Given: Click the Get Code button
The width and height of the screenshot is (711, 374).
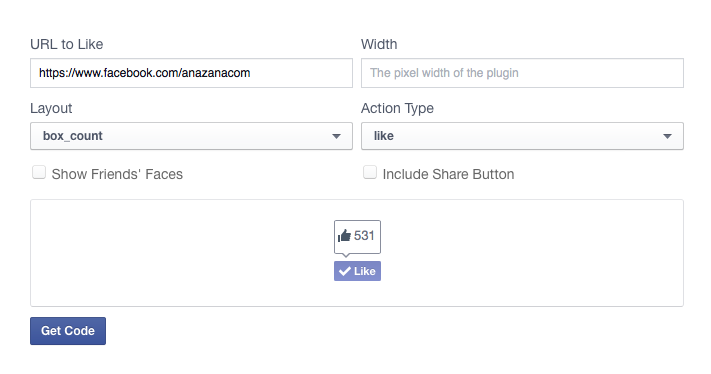Looking at the screenshot, I should [x=68, y=331].
